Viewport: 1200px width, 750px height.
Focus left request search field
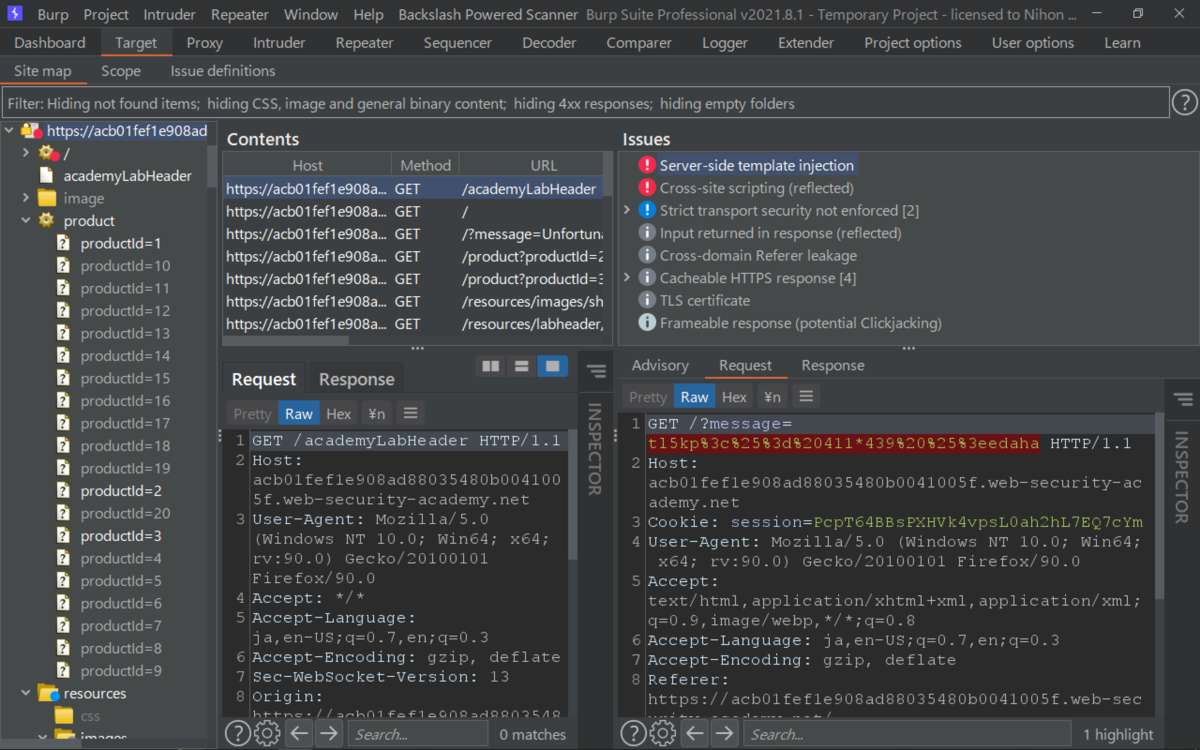click(x=418, y=734)
